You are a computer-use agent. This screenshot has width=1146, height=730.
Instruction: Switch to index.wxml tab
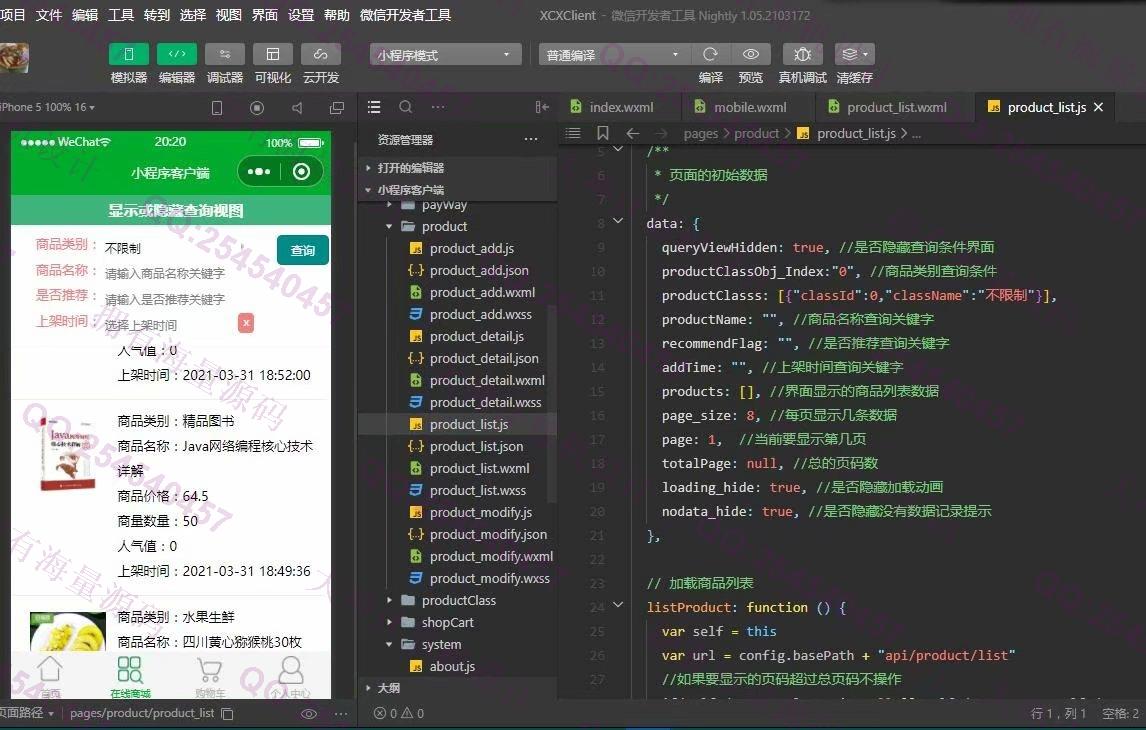[x=621, y=107]
